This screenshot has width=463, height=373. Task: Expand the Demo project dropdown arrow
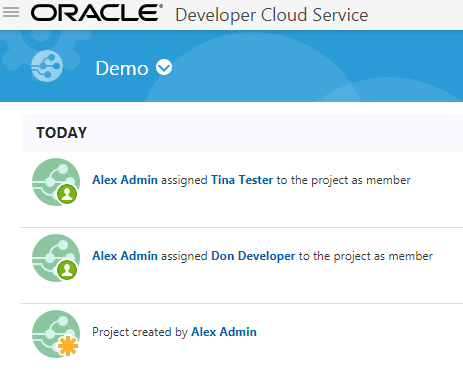[x=164, y=67]
